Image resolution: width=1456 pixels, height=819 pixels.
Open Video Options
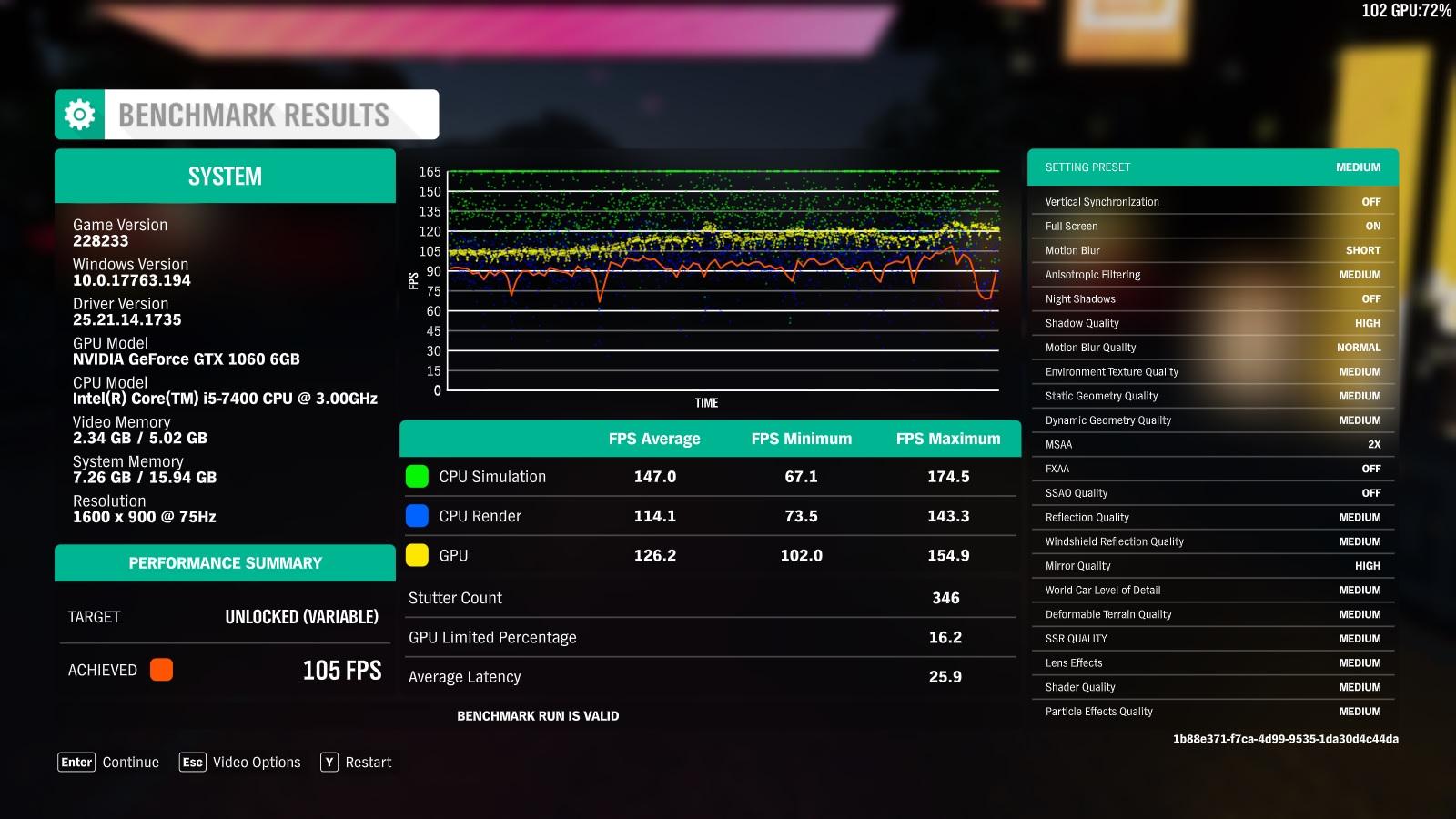[x=257, y=763]
